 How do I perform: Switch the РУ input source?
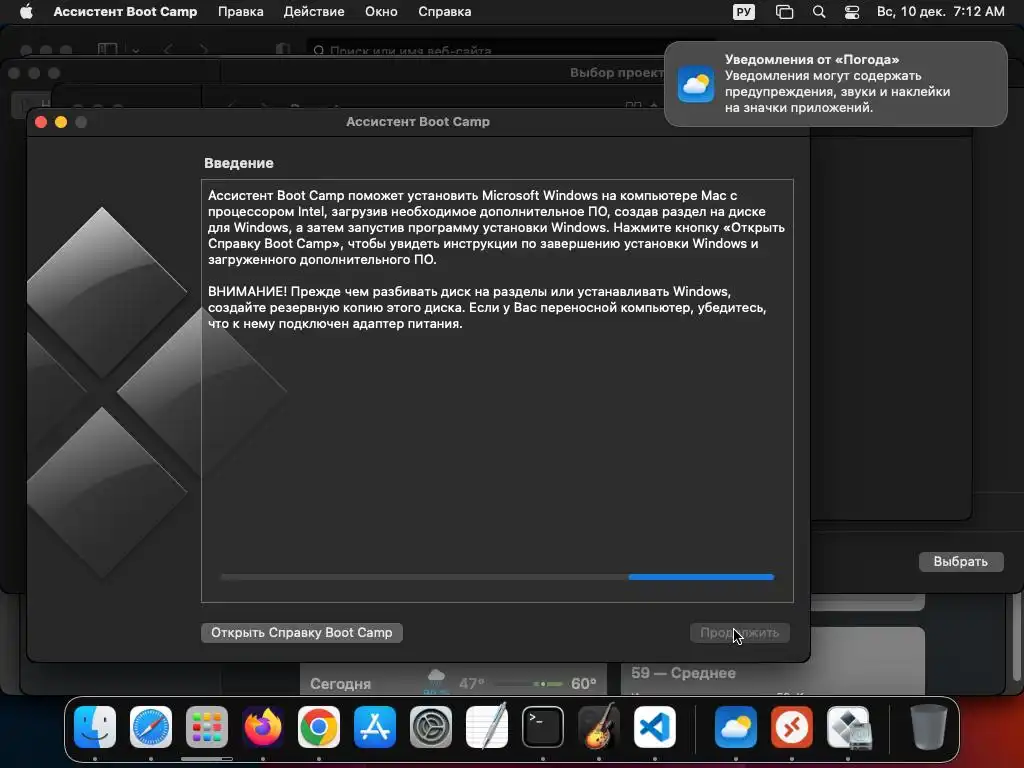point(743,12)
